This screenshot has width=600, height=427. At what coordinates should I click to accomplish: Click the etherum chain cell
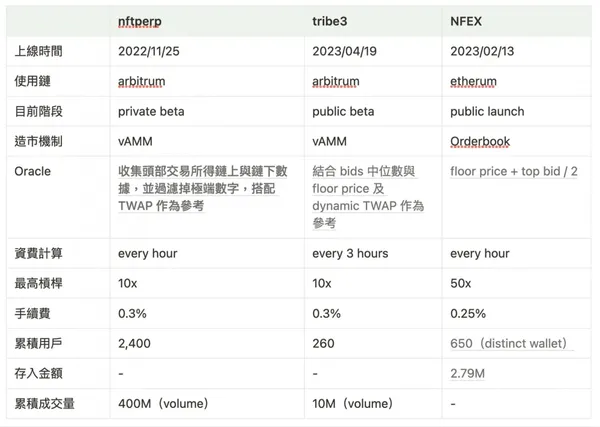click(x=477, y=81)
